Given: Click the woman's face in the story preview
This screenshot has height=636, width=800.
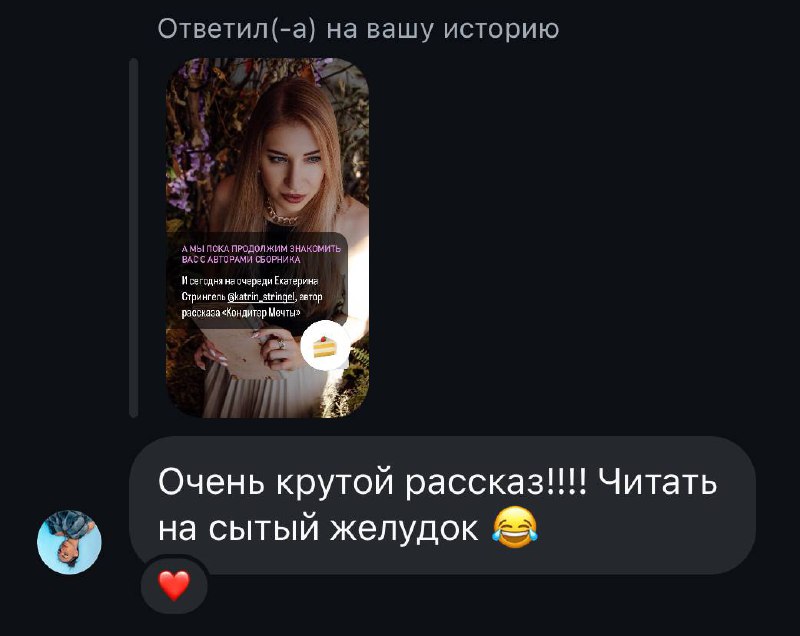Looking at the screenshot, I should point(293,163).
